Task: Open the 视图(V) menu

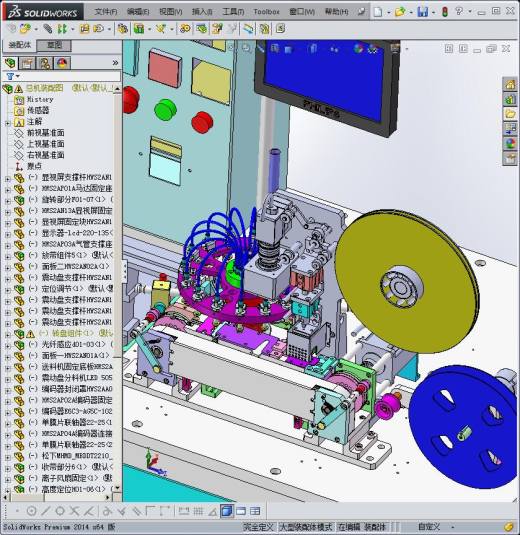Action: (171, 12)
